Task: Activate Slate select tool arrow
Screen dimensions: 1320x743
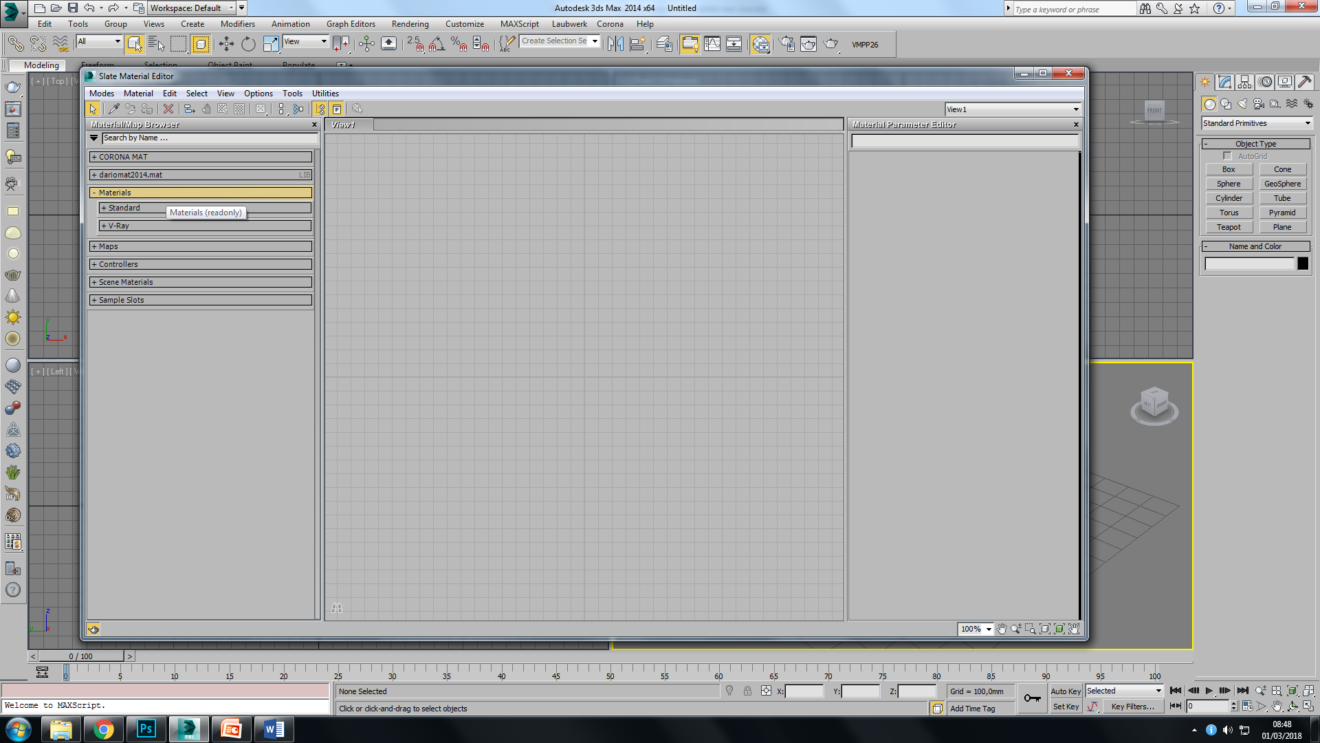Action: pyautogui.click(x=93, y=109)
